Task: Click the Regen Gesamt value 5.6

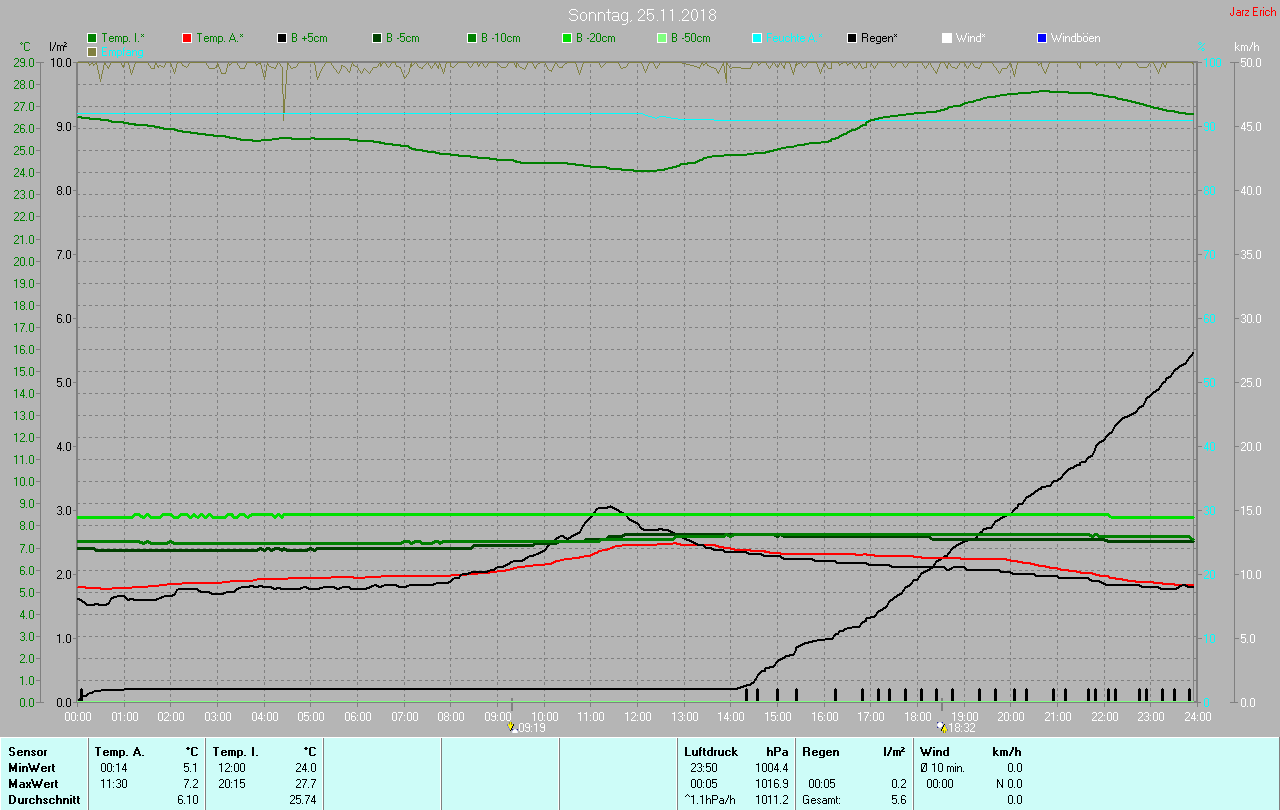Action: click(898, 800)
